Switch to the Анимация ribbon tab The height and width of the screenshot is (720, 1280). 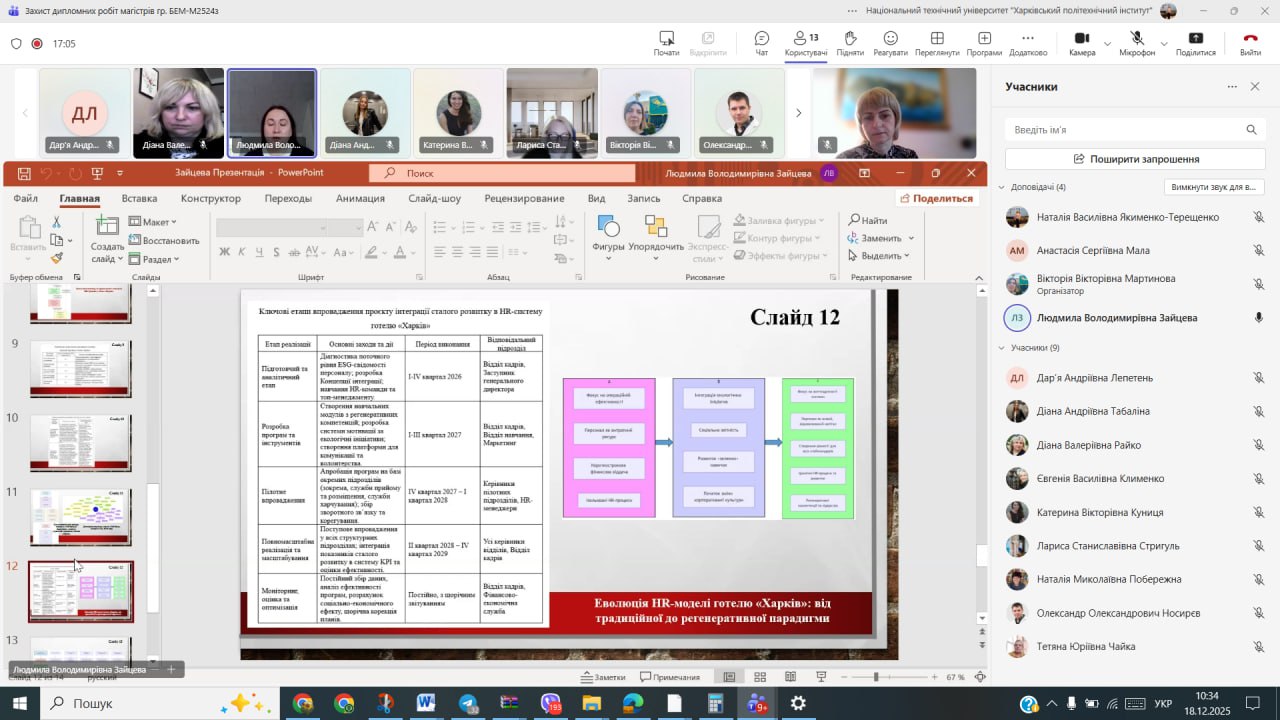click(360, 198)
